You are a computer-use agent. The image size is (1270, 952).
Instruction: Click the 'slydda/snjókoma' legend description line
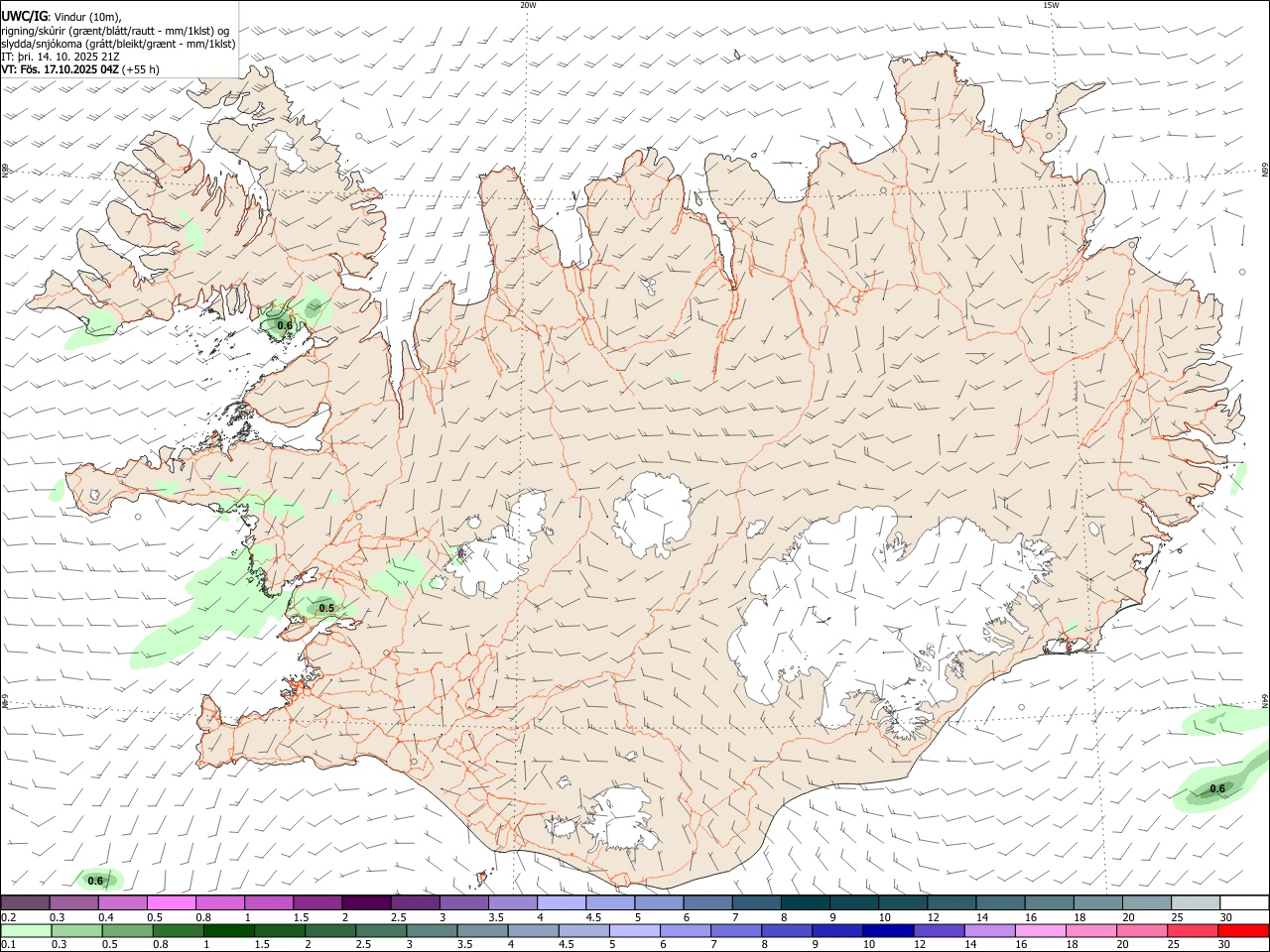(118, 44)
